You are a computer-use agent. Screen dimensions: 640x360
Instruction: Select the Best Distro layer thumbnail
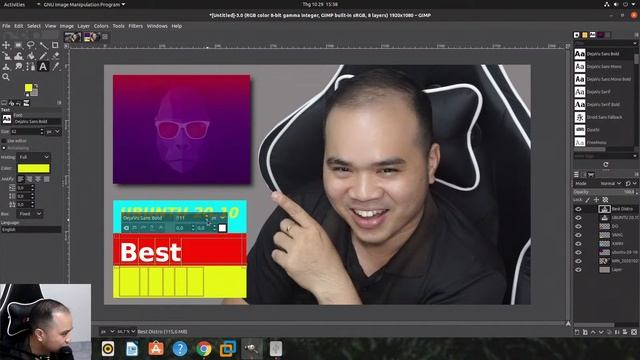tap(604, 209)
